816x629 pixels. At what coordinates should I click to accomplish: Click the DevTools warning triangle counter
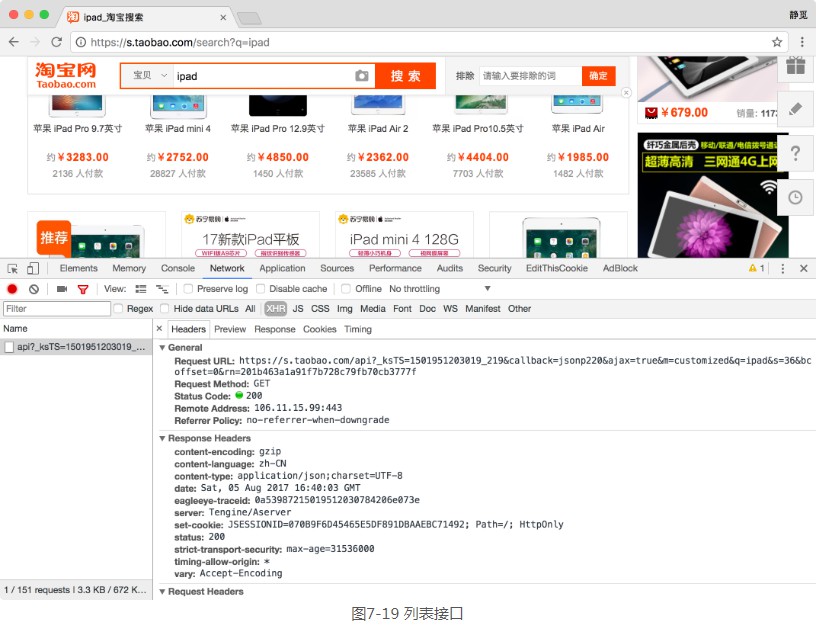[x=756, y=268]
